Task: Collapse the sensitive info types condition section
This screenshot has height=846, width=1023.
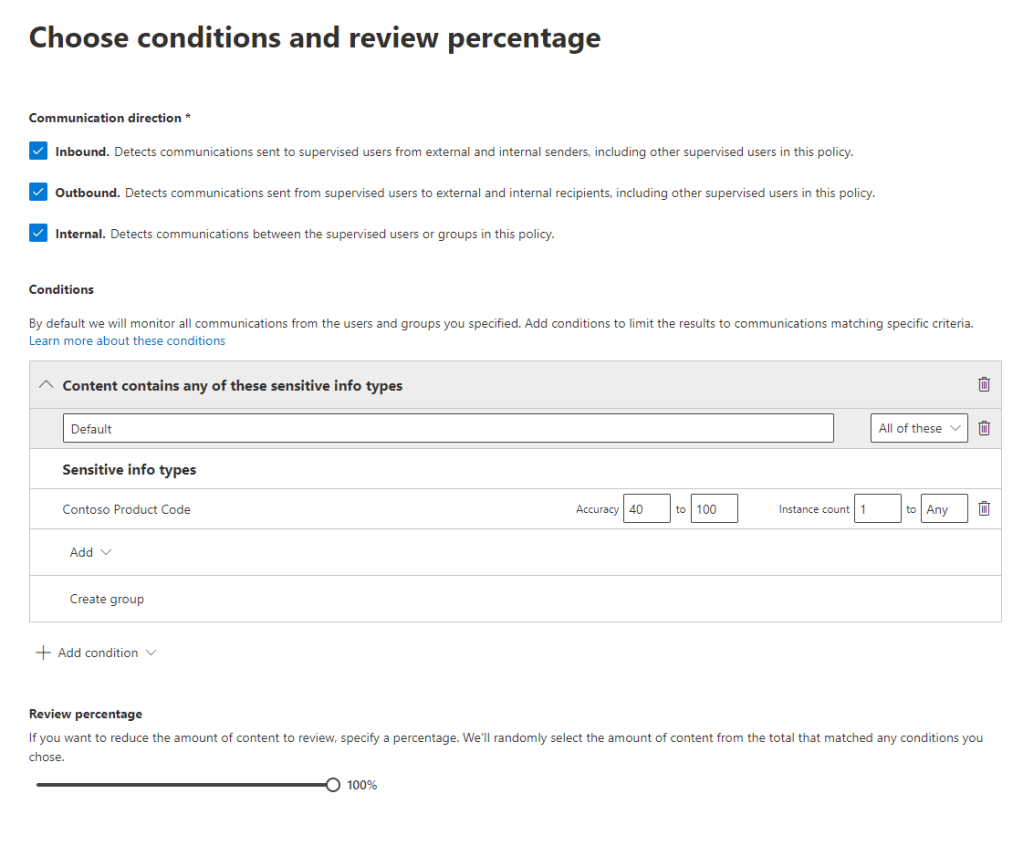Action: 45,385
